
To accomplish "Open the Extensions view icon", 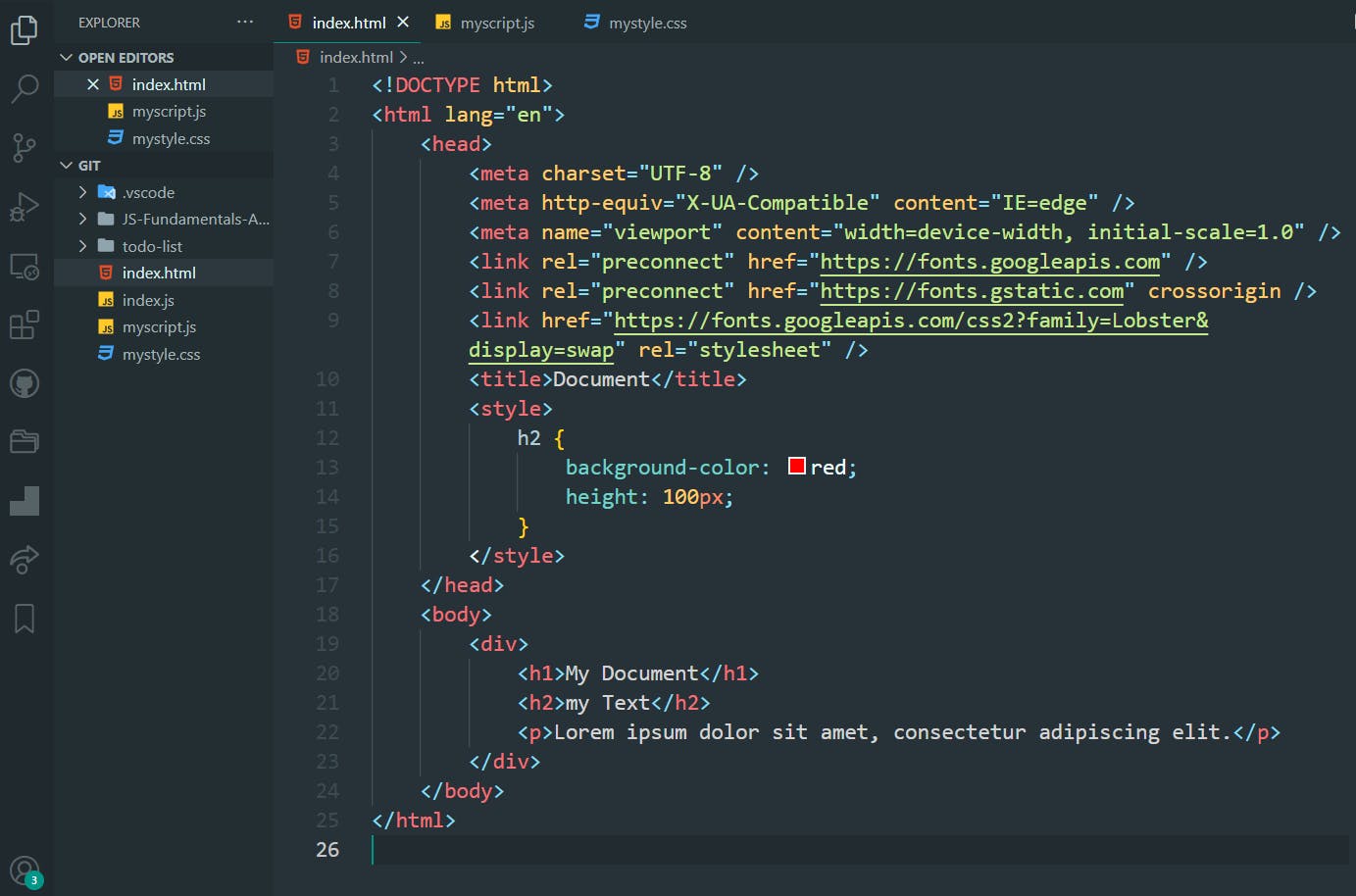I will (x=24, y=324).
